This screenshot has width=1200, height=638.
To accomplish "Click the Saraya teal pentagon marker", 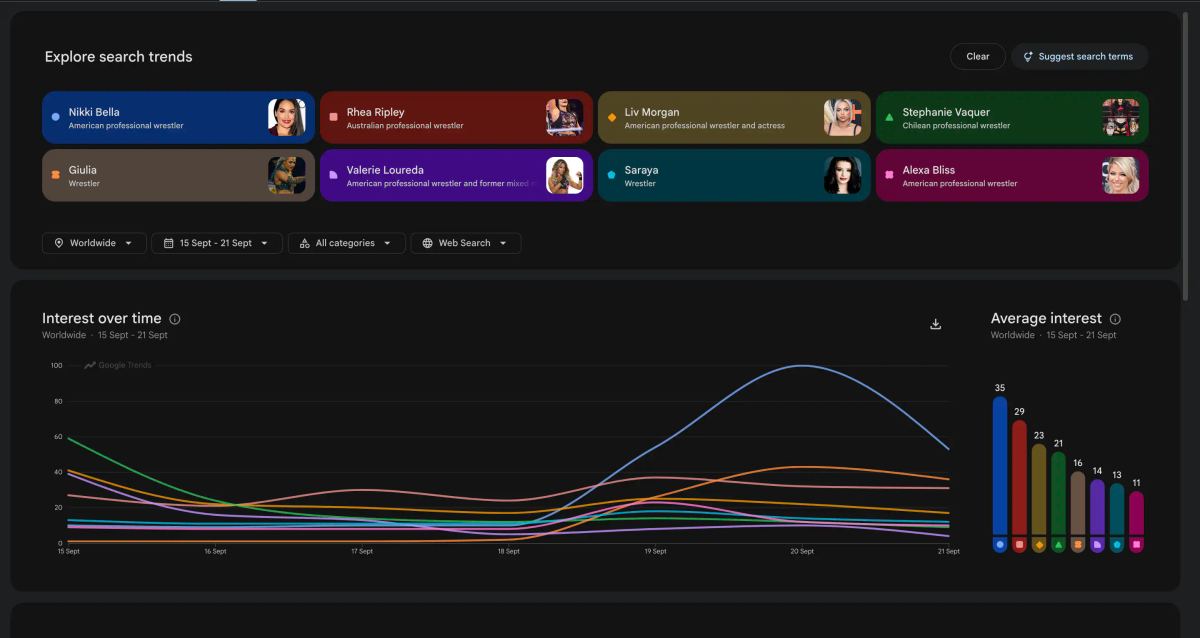I will (611, 175).
